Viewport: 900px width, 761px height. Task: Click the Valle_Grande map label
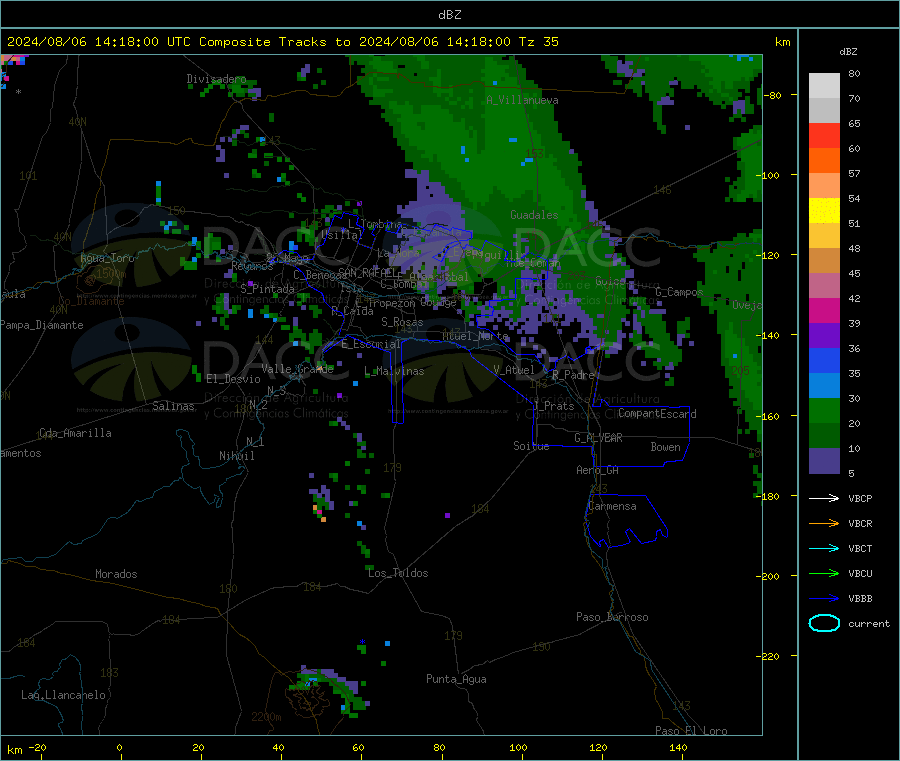[297, 369]
